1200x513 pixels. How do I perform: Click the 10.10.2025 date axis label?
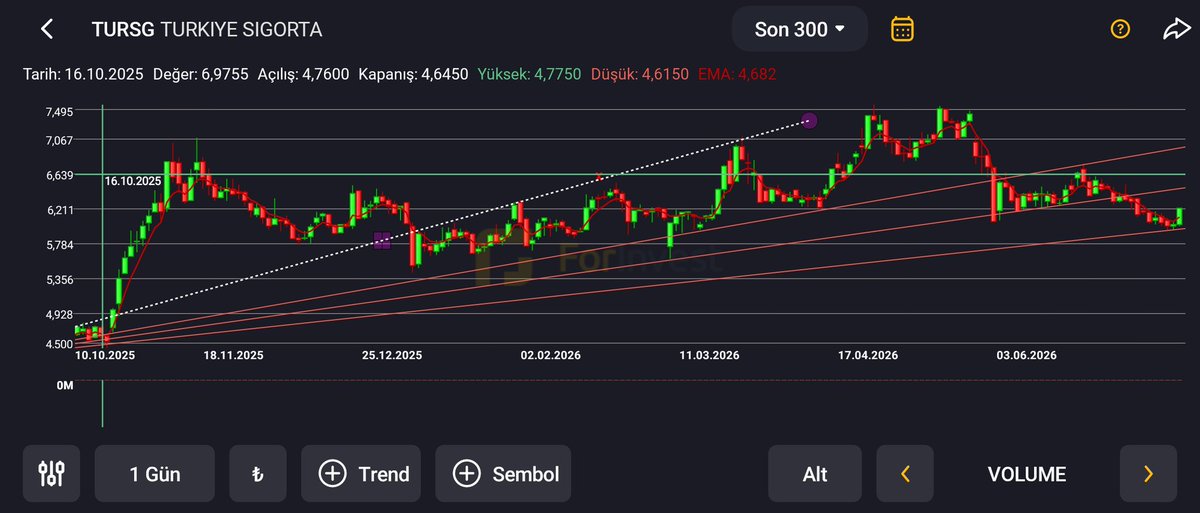tap(105, 355)
